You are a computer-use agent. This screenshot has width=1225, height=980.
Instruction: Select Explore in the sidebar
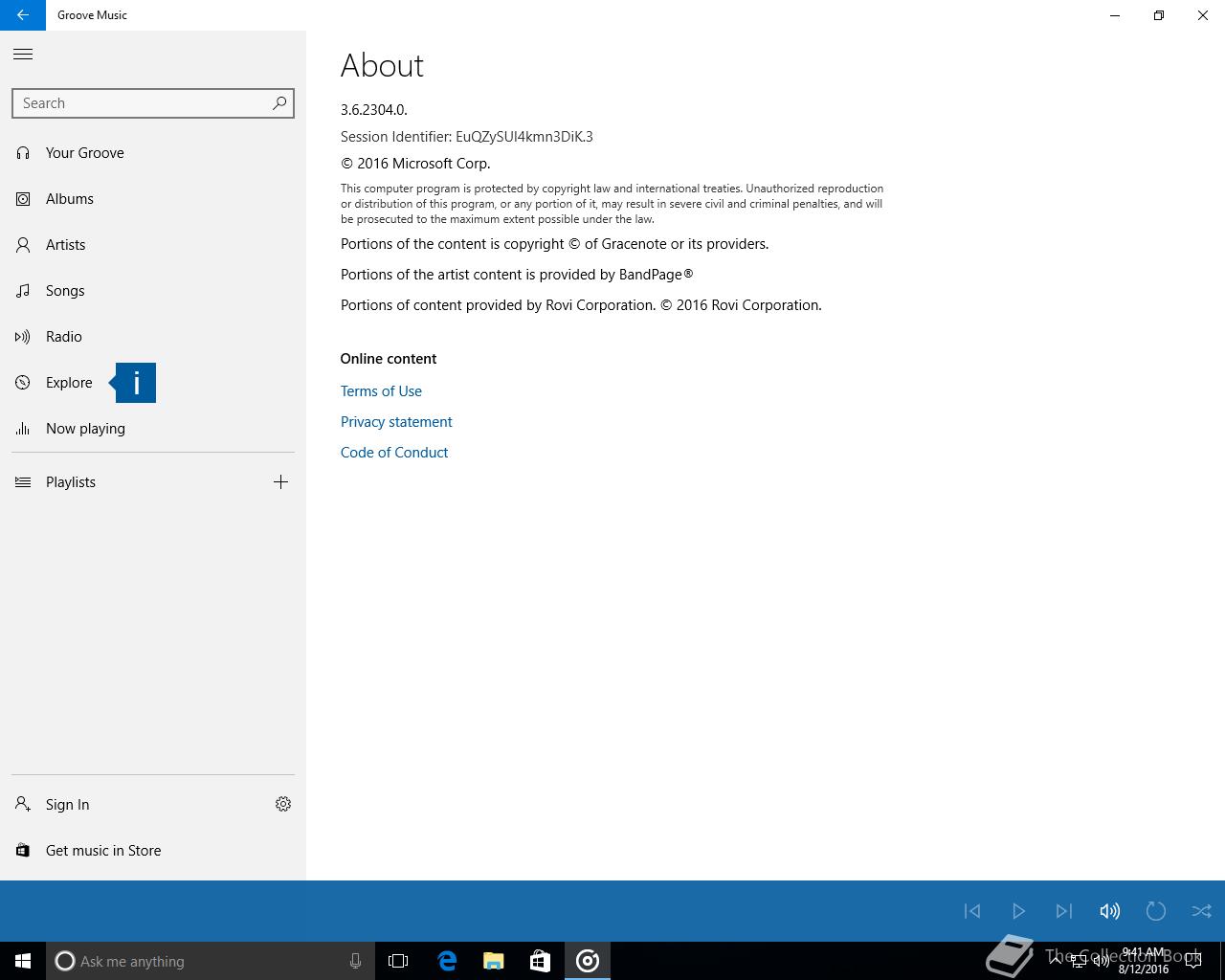pyautogui.click(x=153, y=383)
